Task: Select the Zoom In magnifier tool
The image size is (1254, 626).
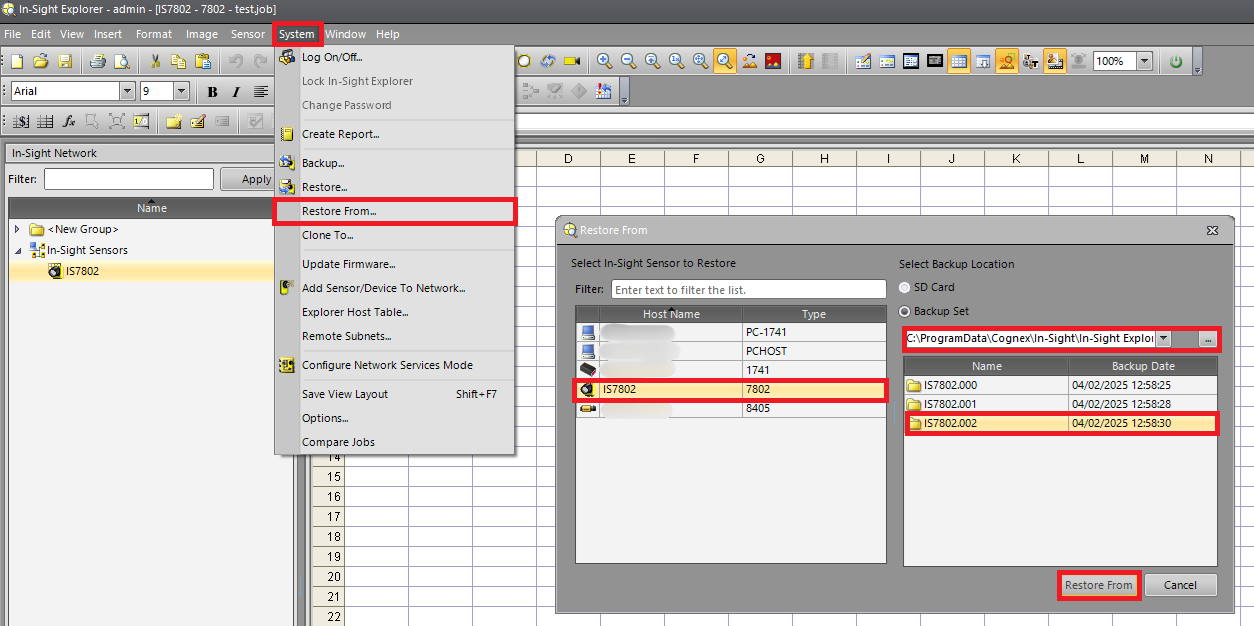Action: point(604,61)
